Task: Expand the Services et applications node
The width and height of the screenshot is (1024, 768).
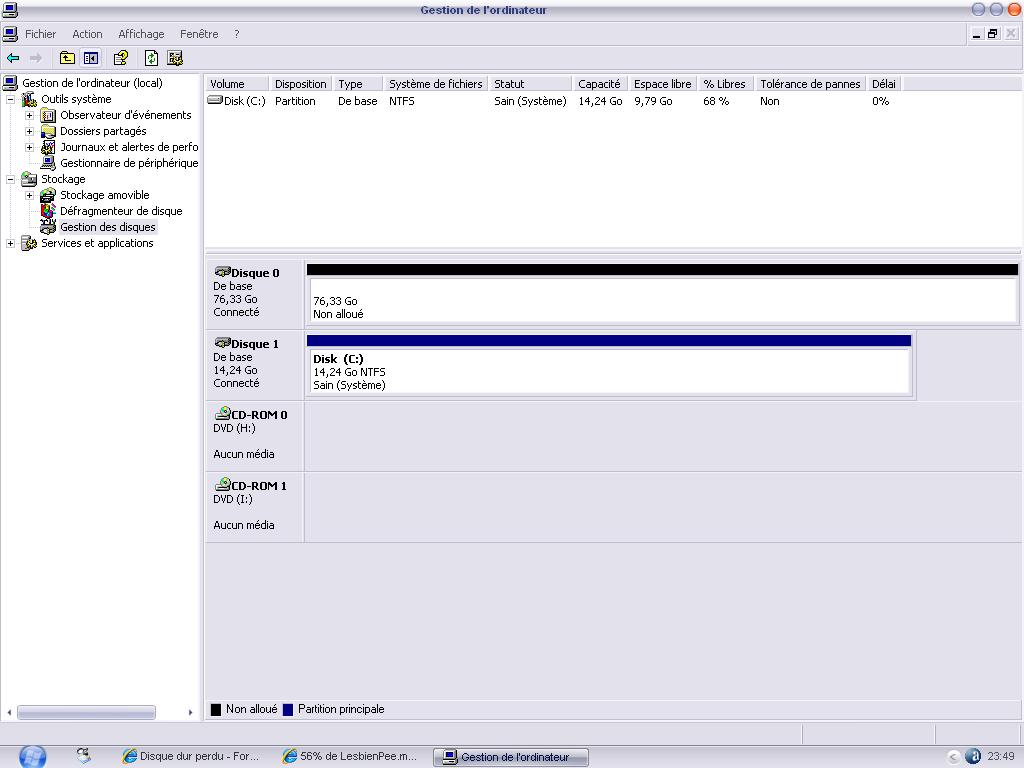Action: (x=11, y=243)
